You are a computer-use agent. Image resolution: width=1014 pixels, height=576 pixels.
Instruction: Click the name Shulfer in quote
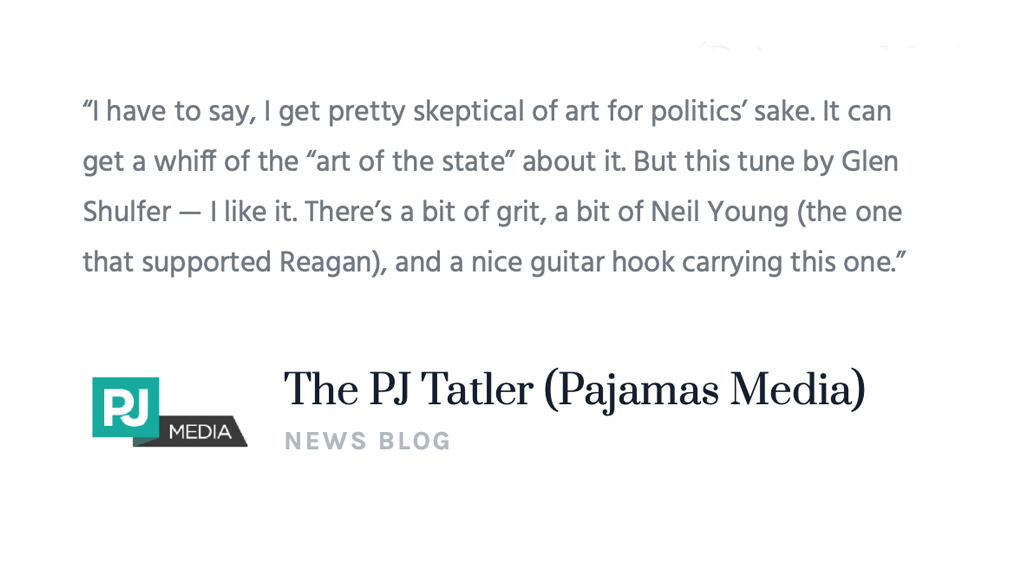click(127, 212)
